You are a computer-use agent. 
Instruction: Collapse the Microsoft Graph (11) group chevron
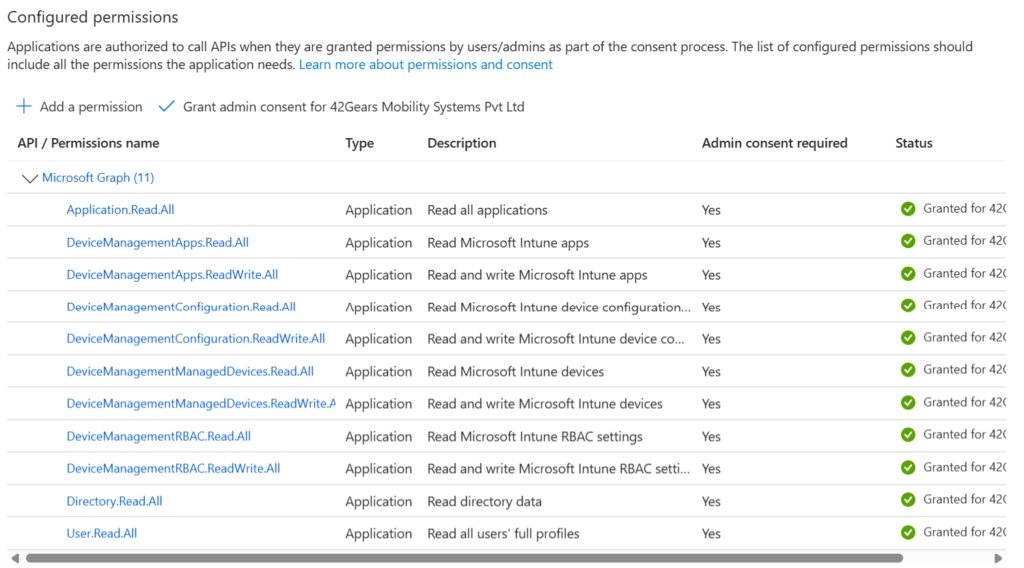[29, 179]
